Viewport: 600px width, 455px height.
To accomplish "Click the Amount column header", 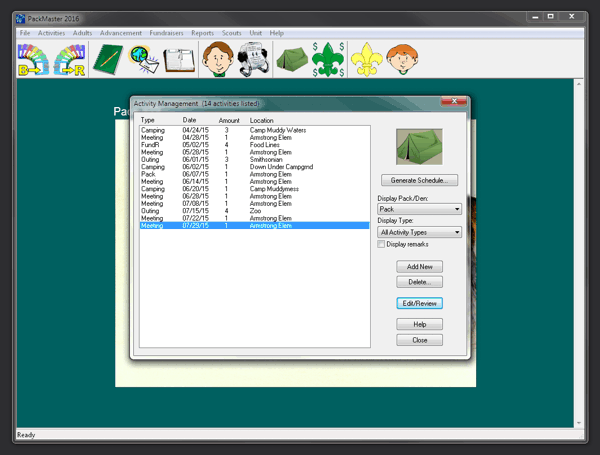I will (x=229, y=120).
